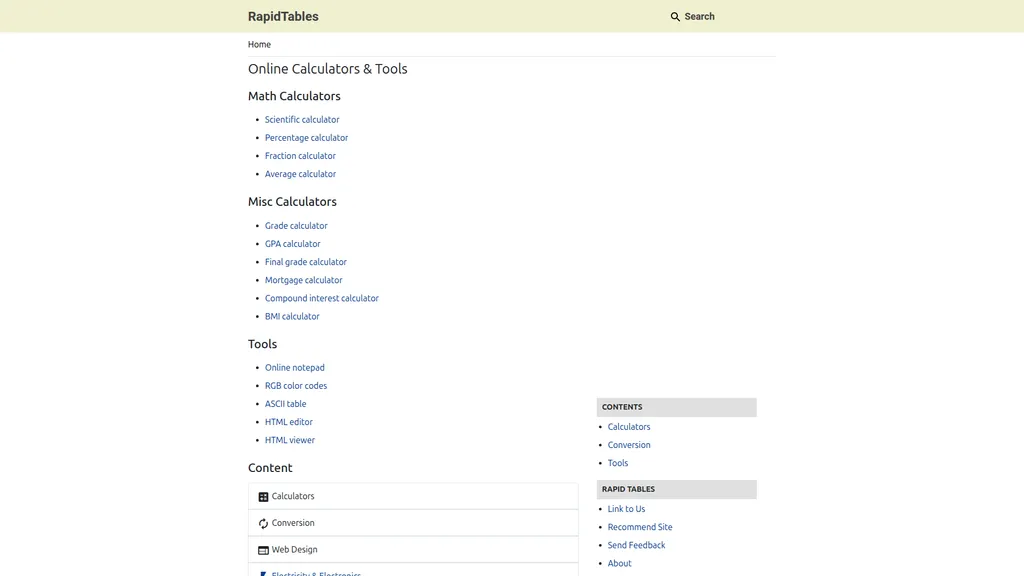Click the RAPID TABLES sidebar header
1024x576 pixels.
(677, 489)
